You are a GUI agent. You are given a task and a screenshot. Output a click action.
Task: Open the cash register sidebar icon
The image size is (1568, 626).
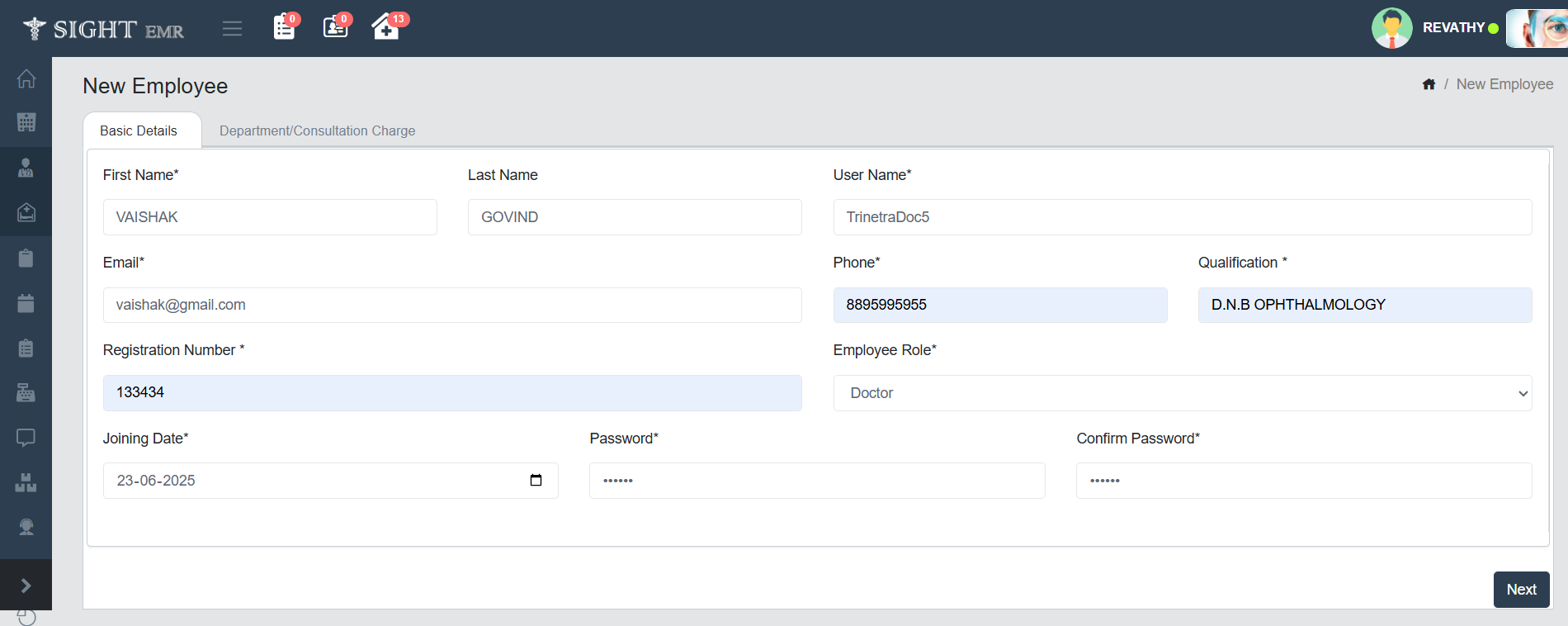(26, 392)
